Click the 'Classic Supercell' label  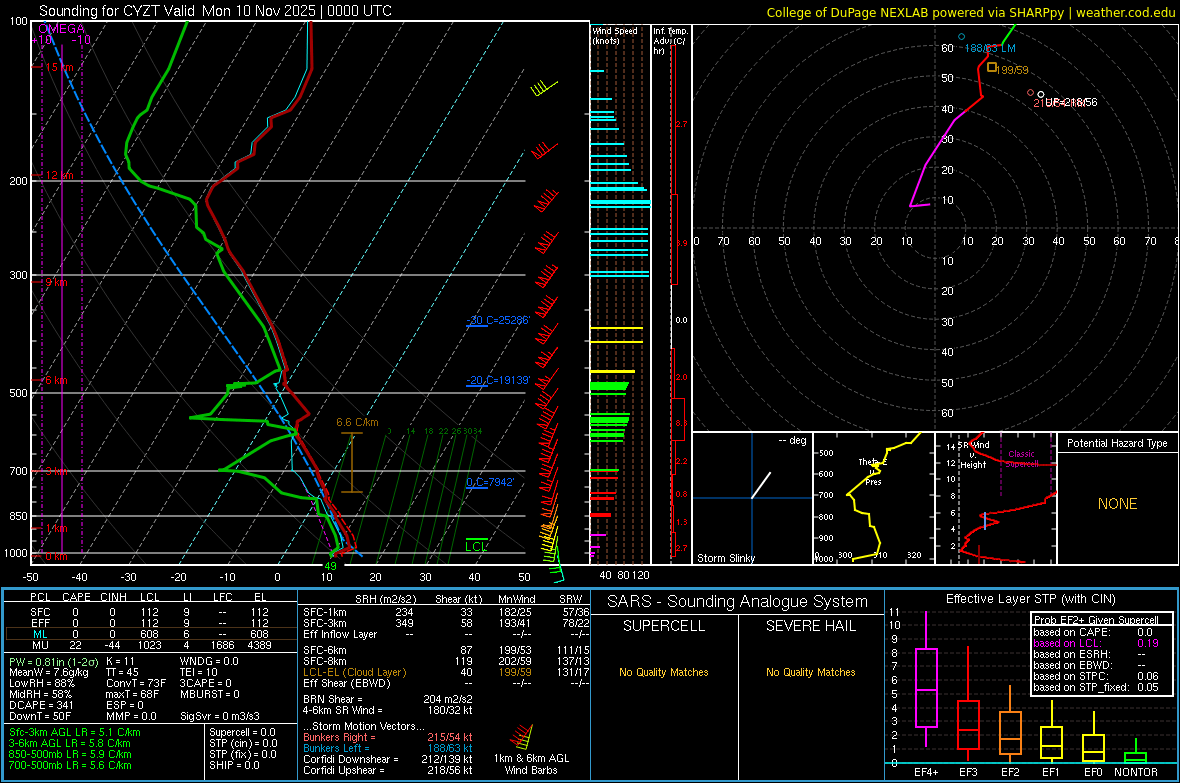point(1021,459)
